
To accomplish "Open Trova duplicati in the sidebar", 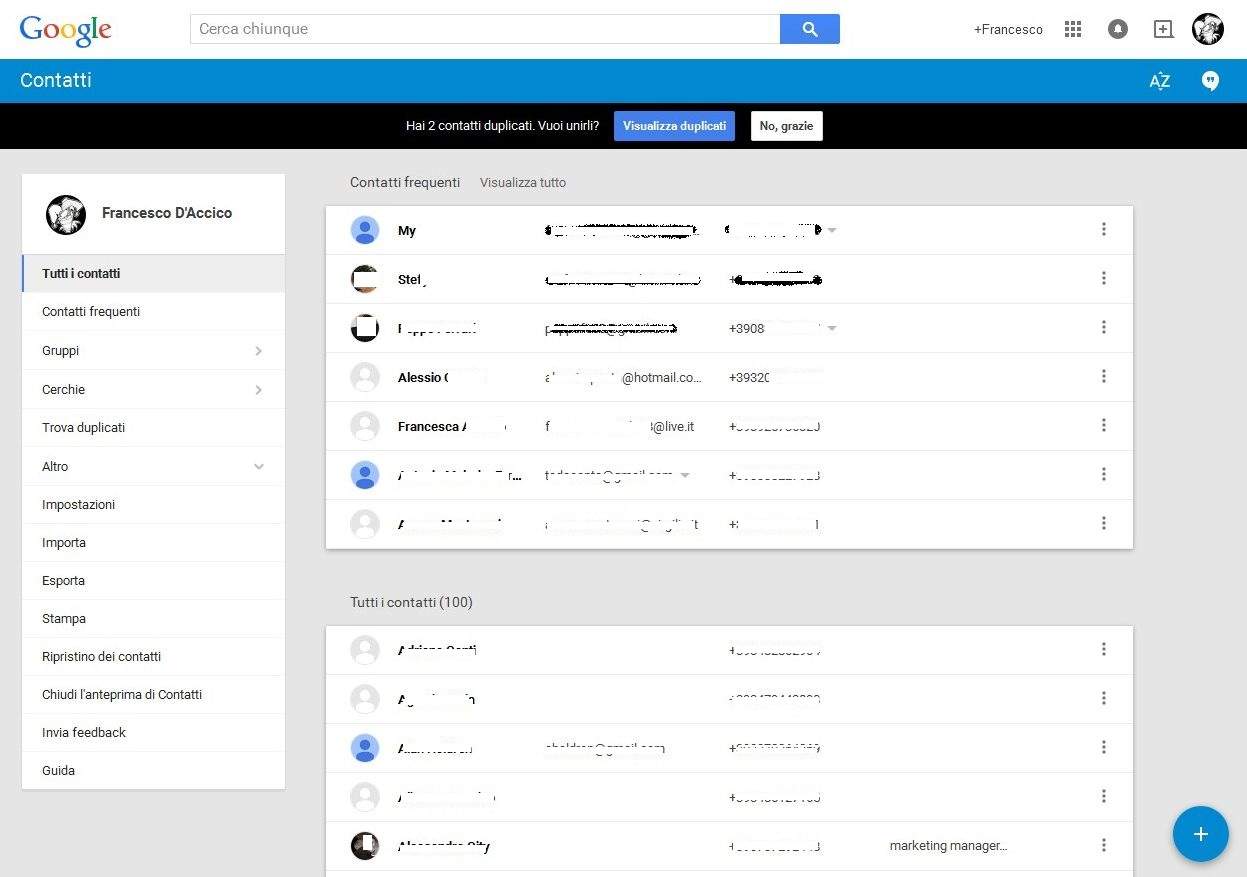I will coord(84,428).
